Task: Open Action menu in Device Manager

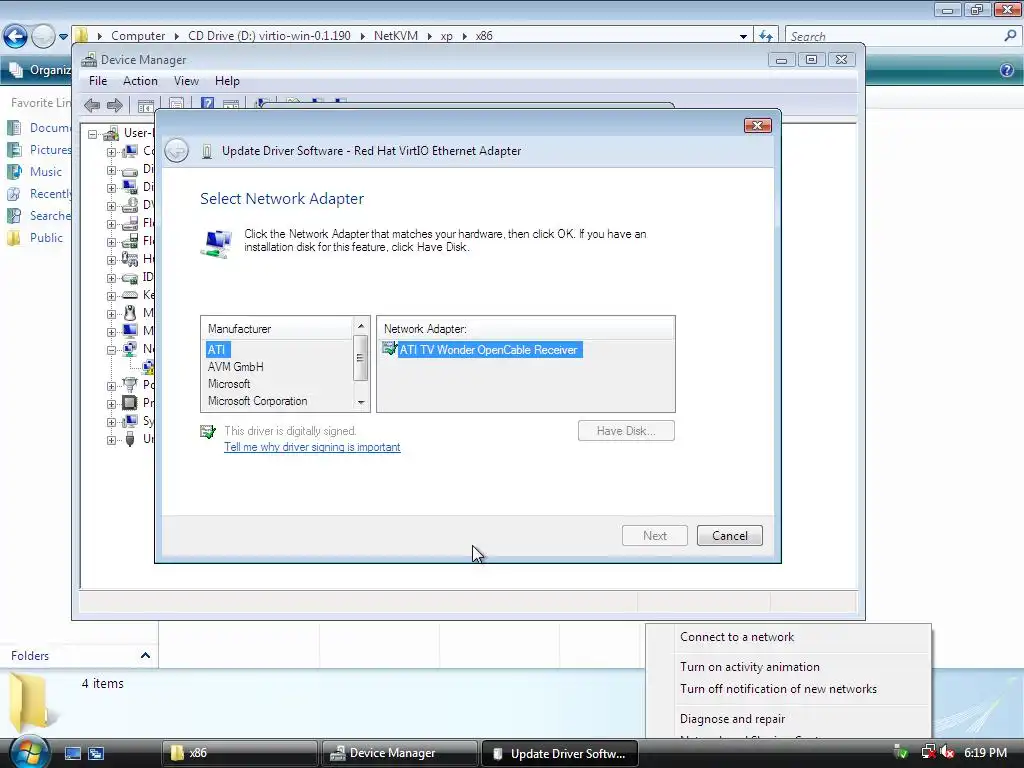Action: (x=140, y=81)
